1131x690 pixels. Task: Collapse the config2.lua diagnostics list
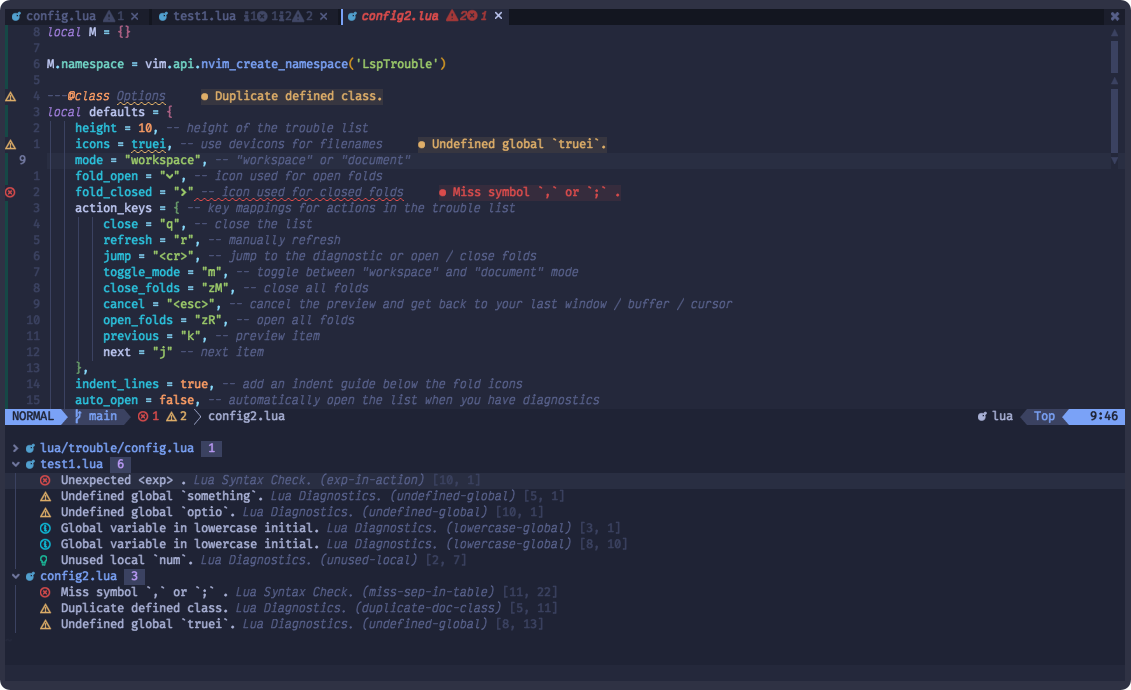tap(14, 575)
